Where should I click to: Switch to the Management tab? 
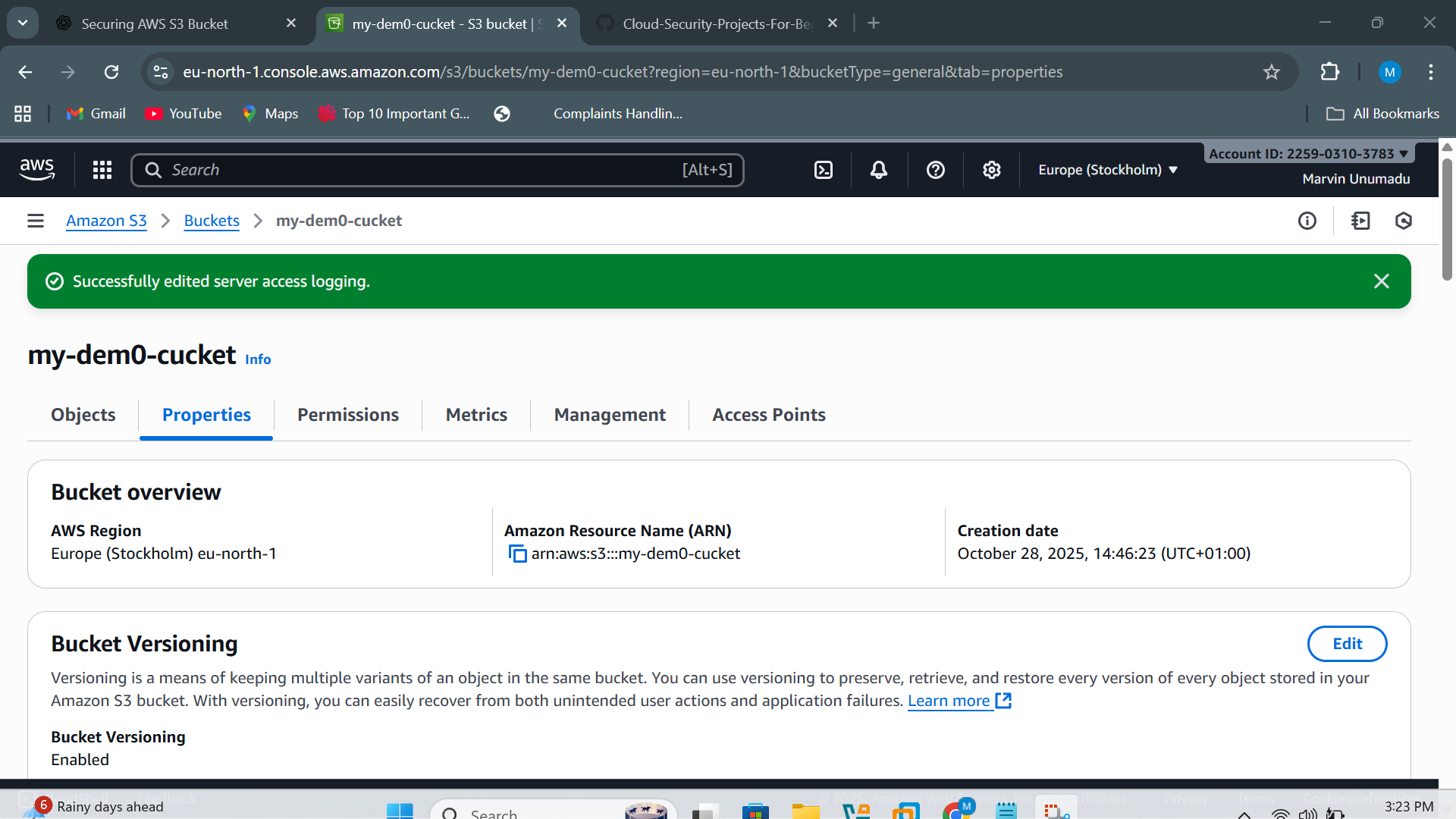click(x=610, y=415)
